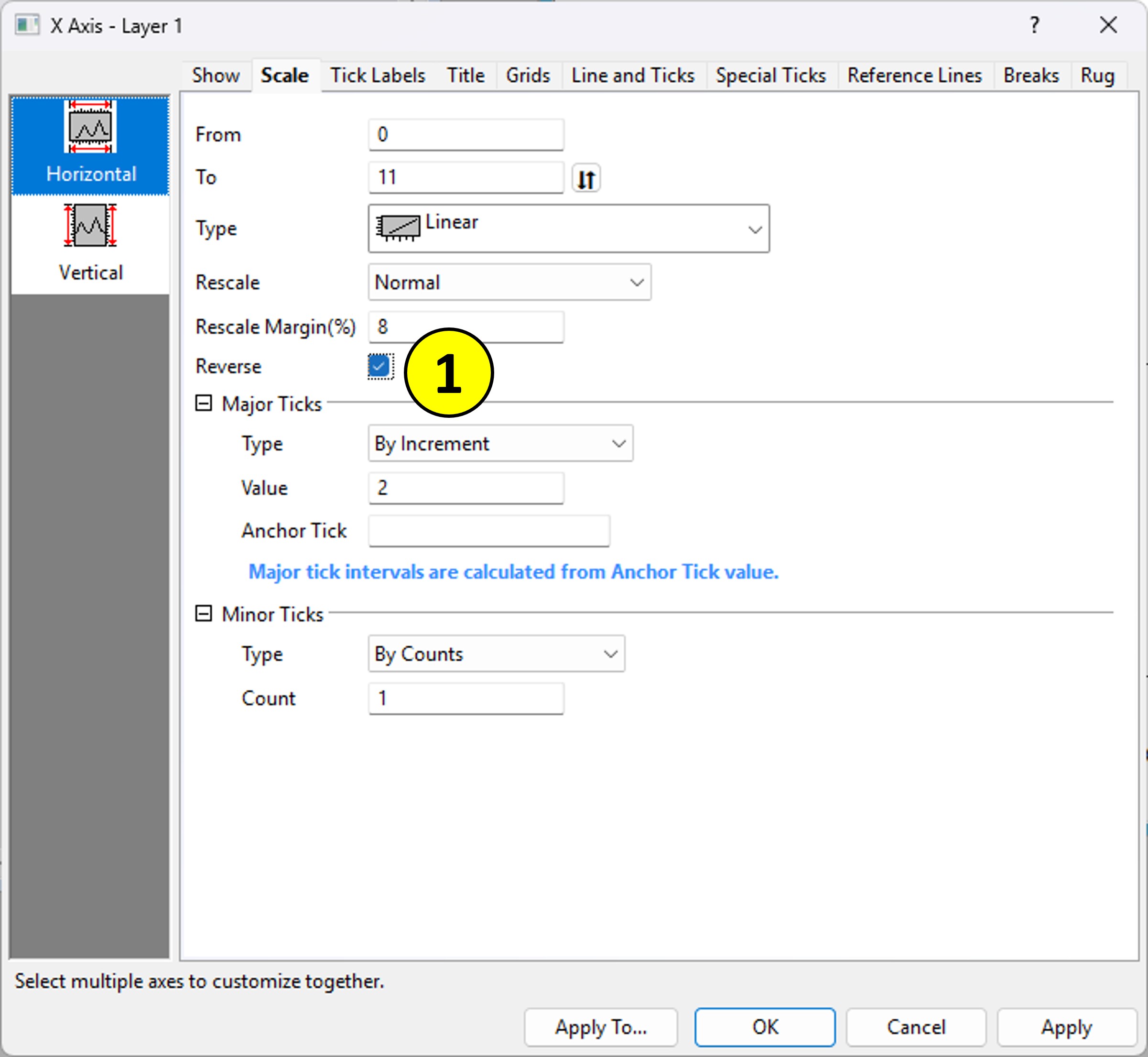Click the Apply To... button
Viewport: 1148px width, 1057px height.
[600, 1027]
